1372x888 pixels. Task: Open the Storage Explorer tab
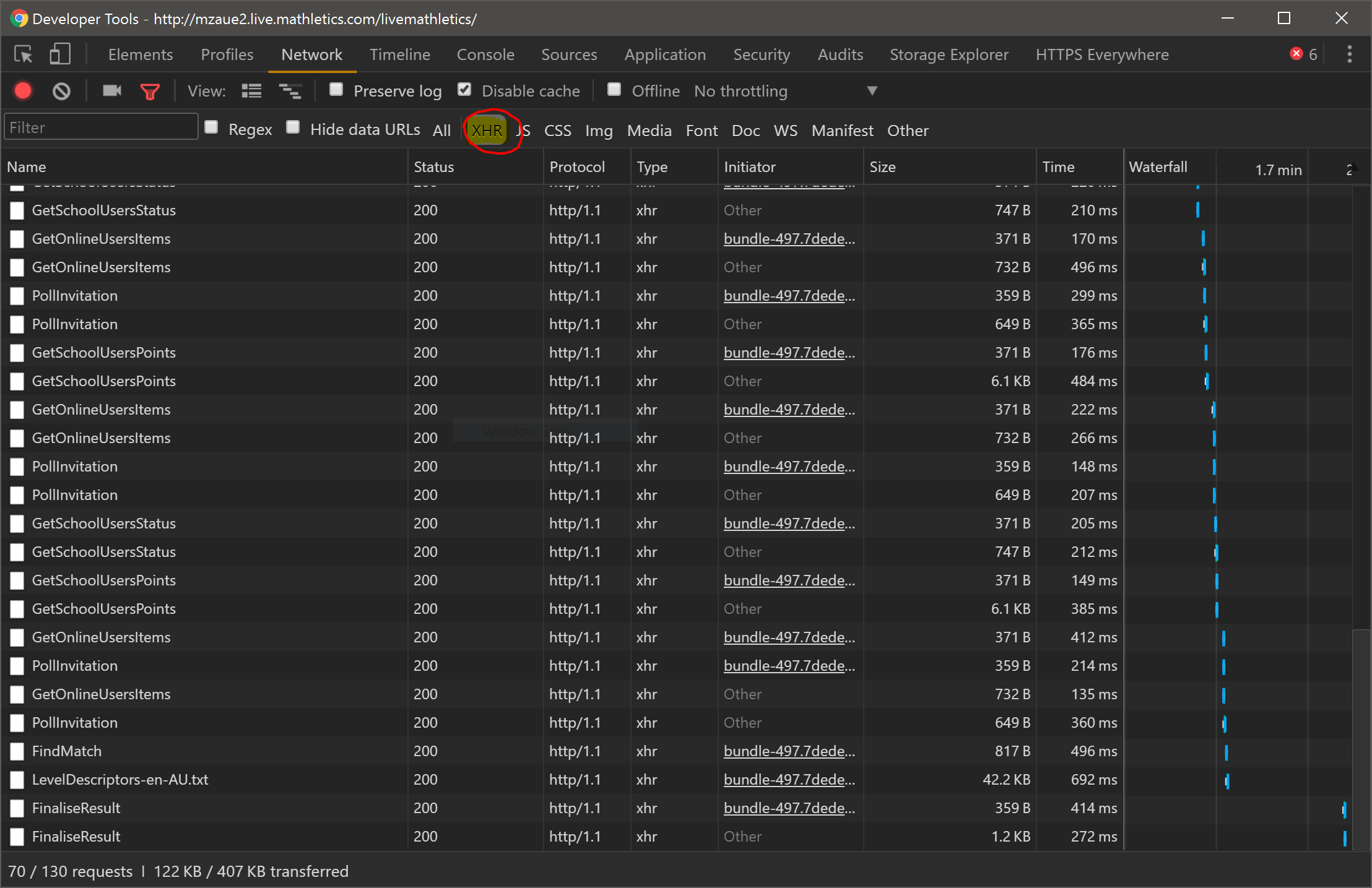tap(949, 54)
